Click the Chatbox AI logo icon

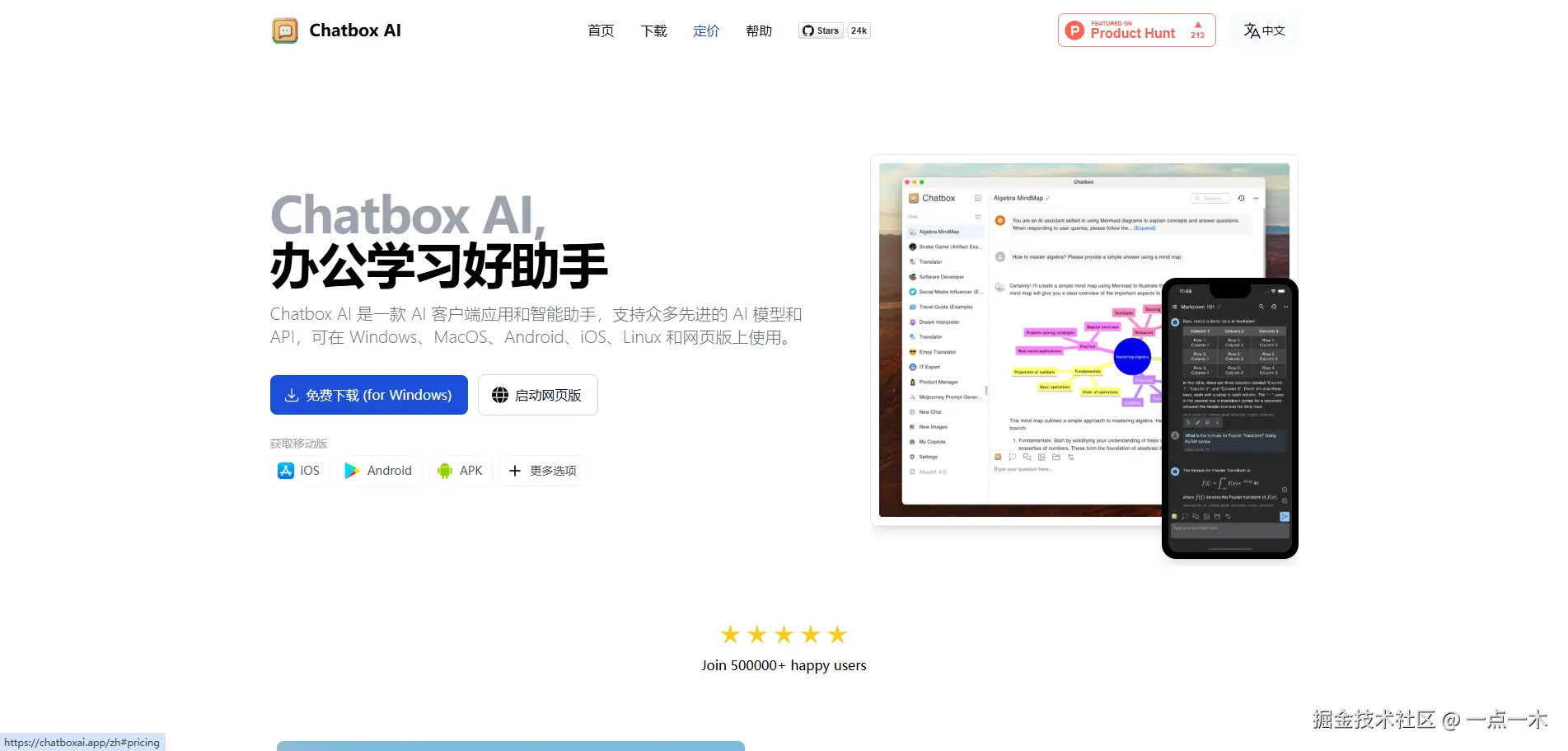tap(285, 31)
